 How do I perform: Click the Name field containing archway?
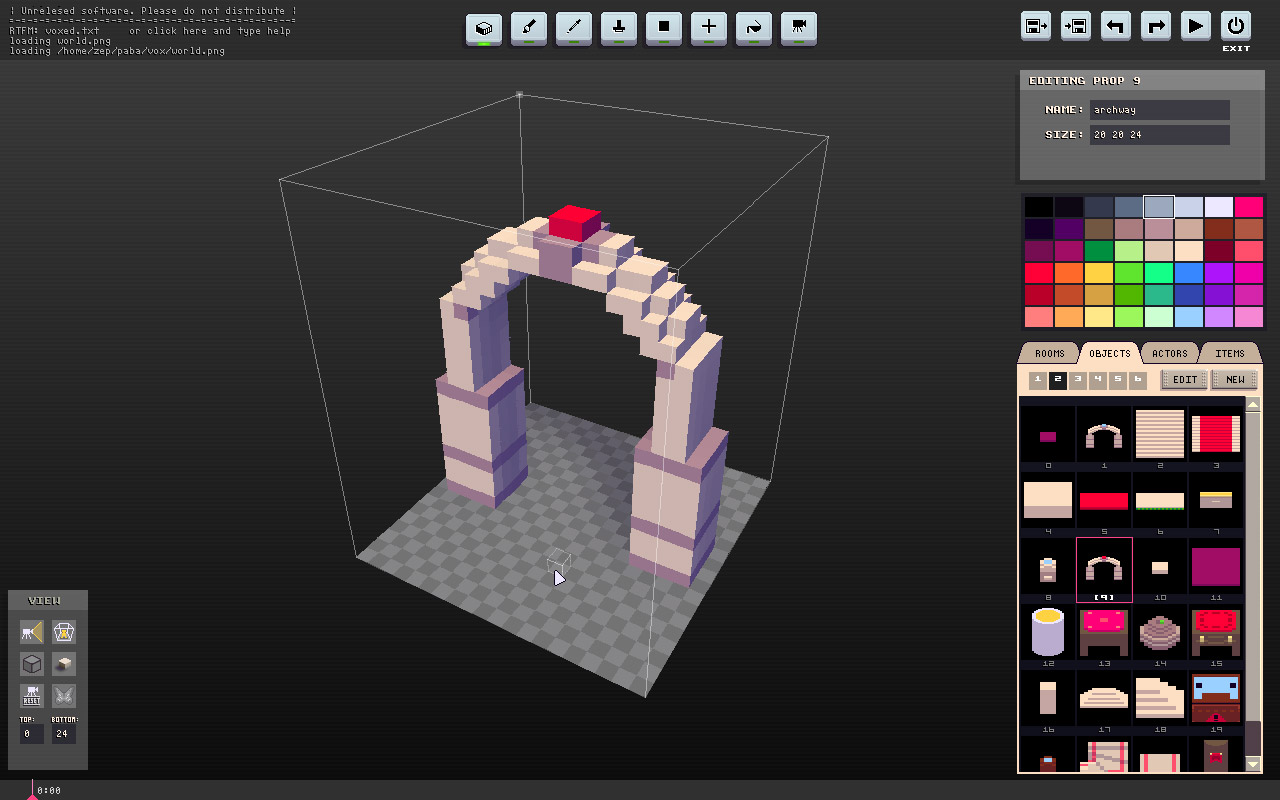click(x=1159, y=110)
